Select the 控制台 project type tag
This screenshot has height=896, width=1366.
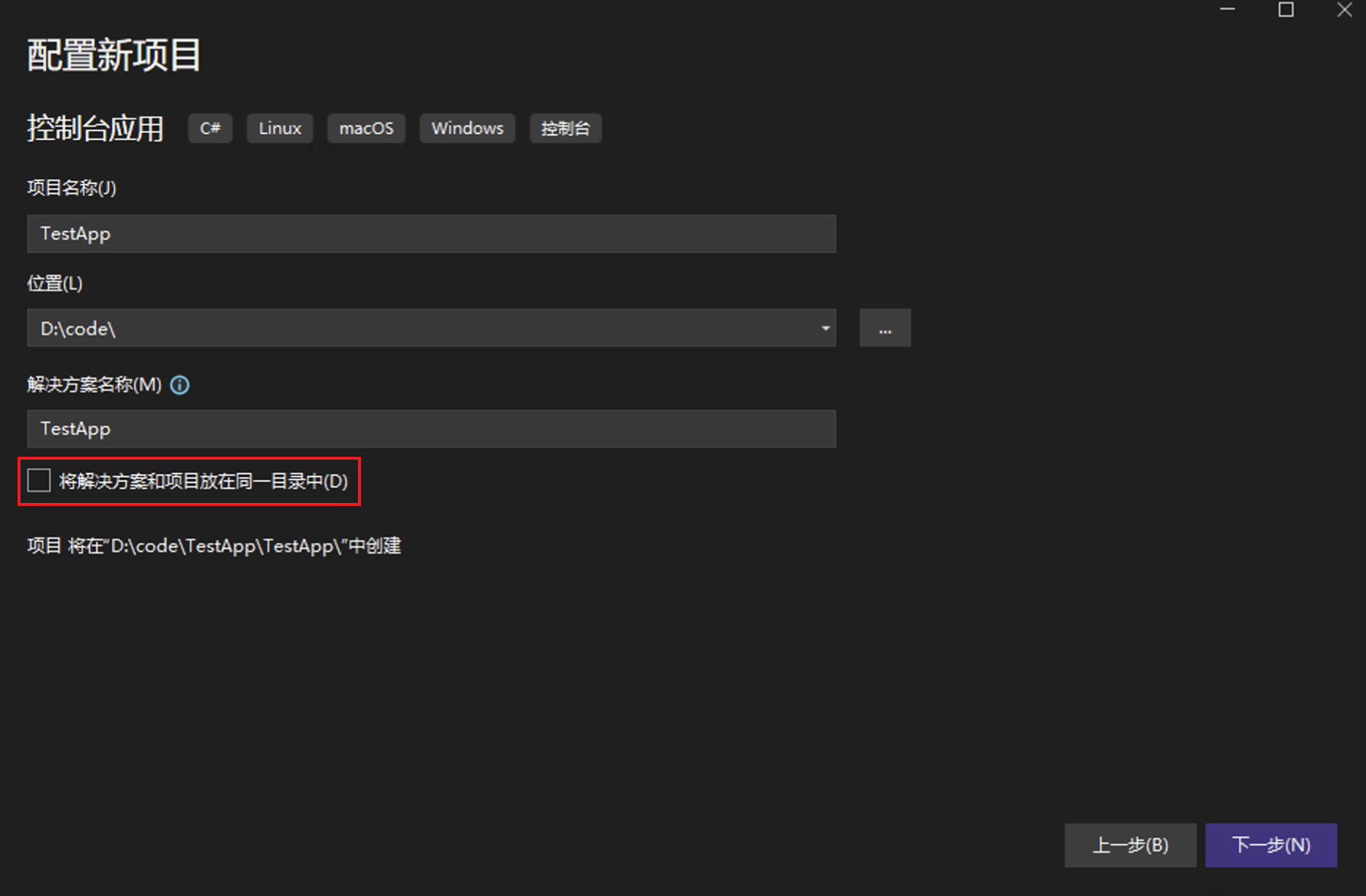(565, 128)
